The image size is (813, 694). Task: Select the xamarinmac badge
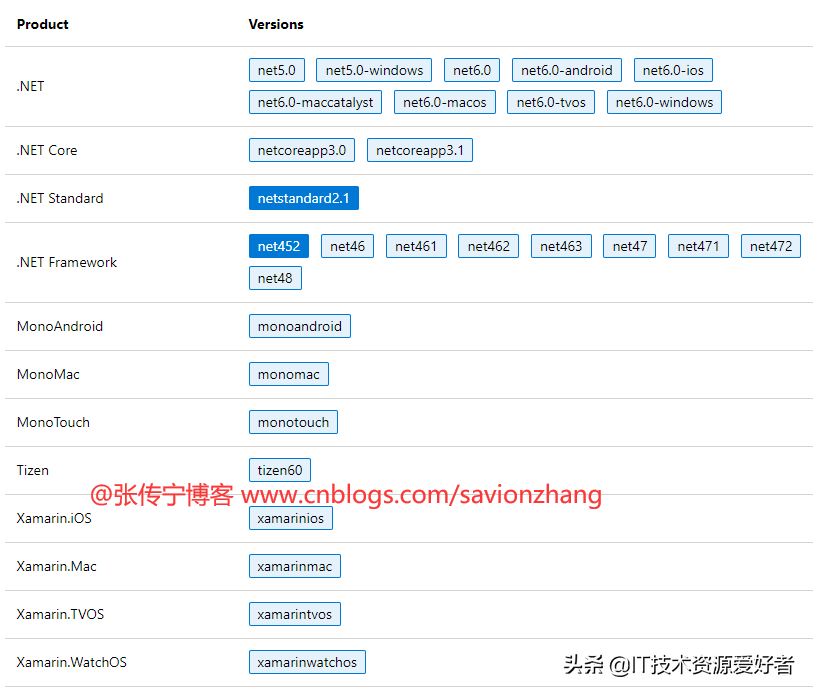[295, 566]
